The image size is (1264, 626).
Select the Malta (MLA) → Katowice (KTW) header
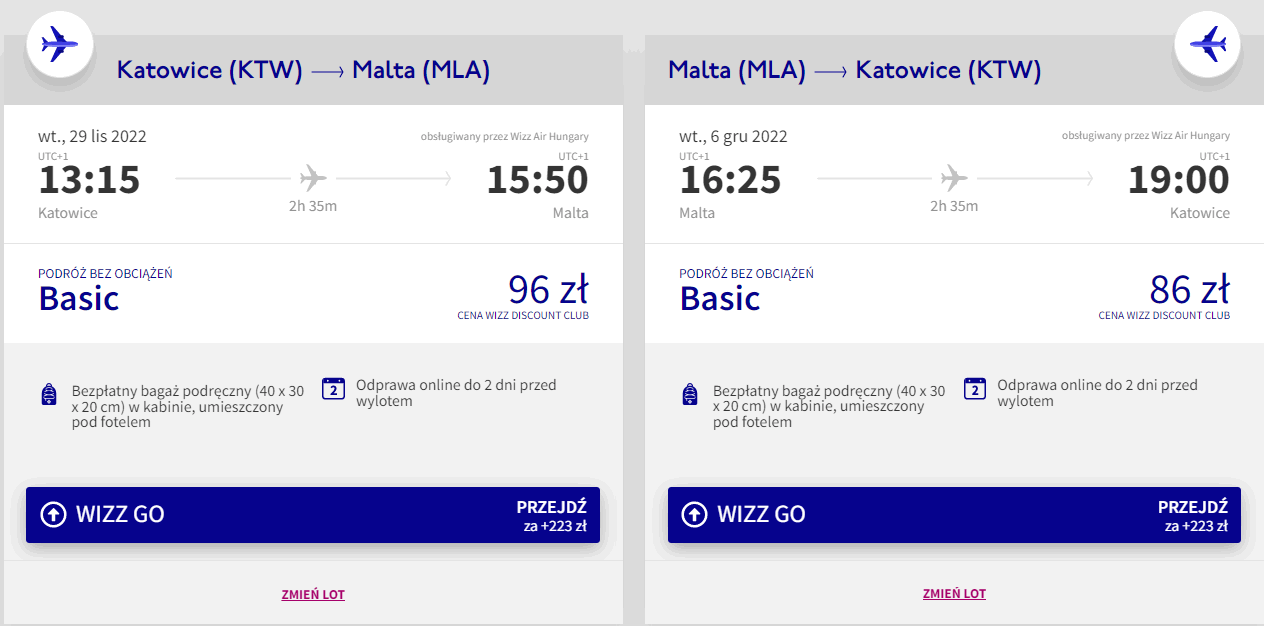tap(855, 70)
